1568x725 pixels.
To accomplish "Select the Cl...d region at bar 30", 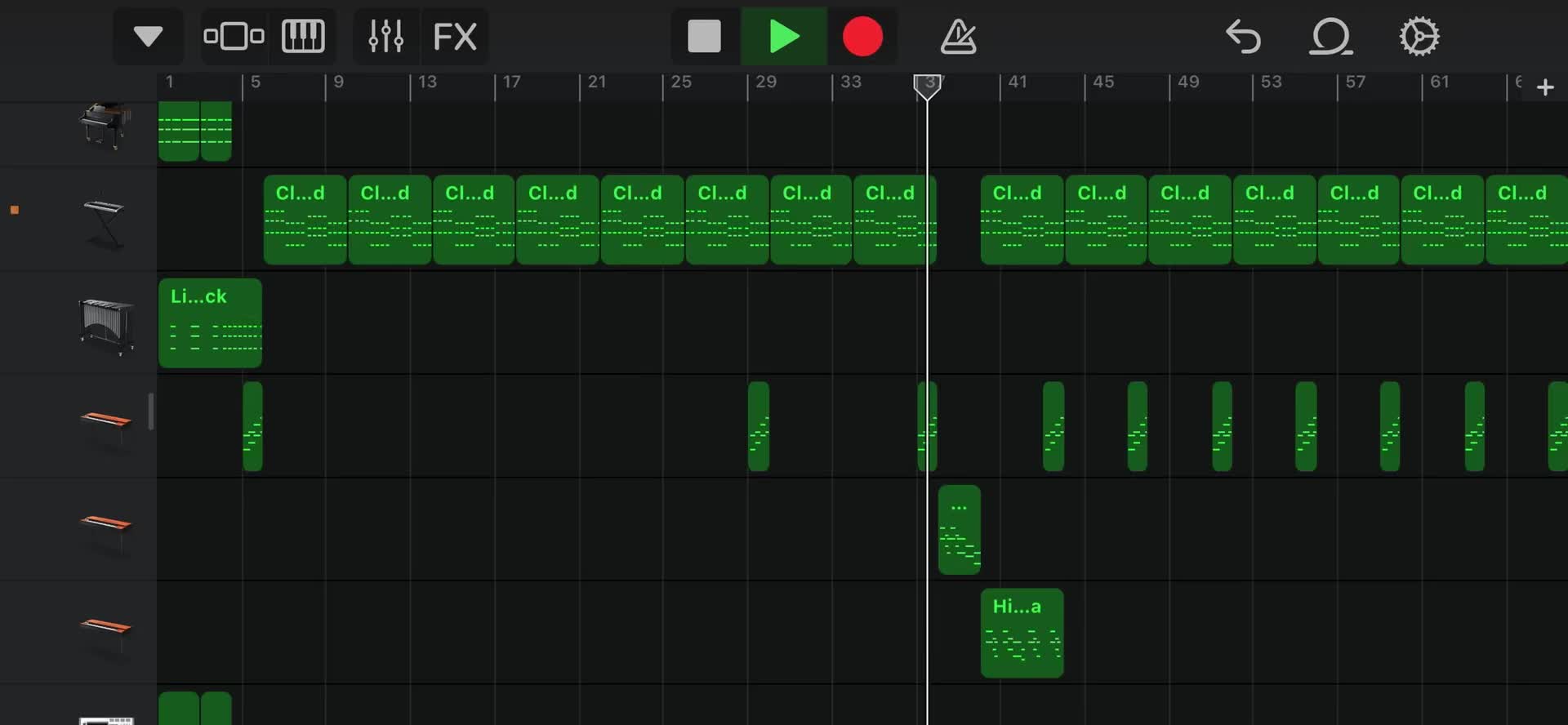I will (x=810, y=220).
